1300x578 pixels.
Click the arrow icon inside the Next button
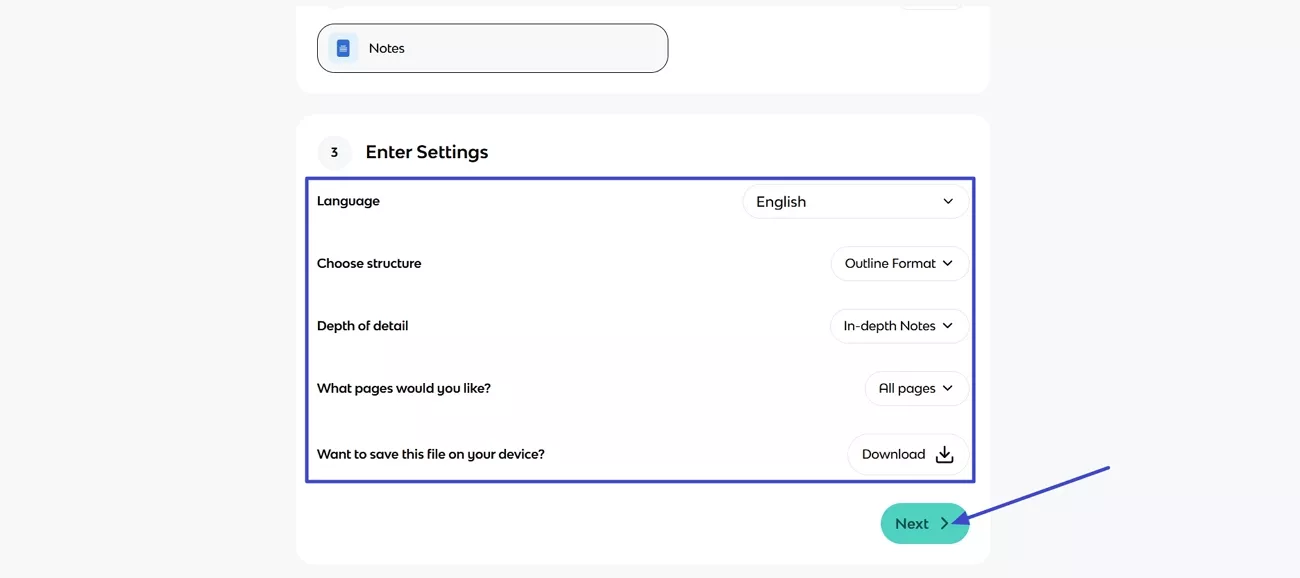coord(944,523)
